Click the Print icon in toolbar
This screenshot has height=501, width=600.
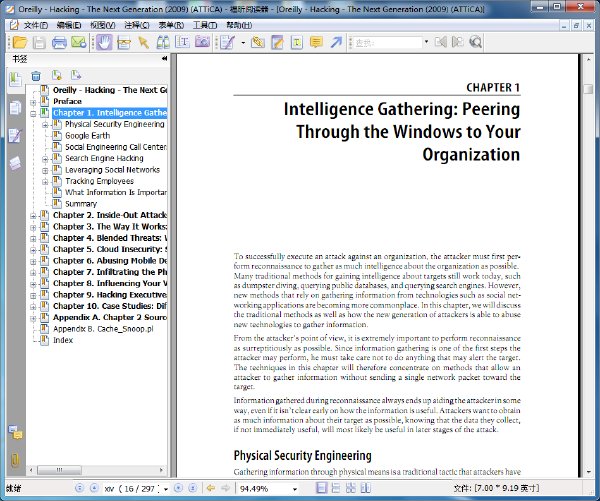point(59,42)
